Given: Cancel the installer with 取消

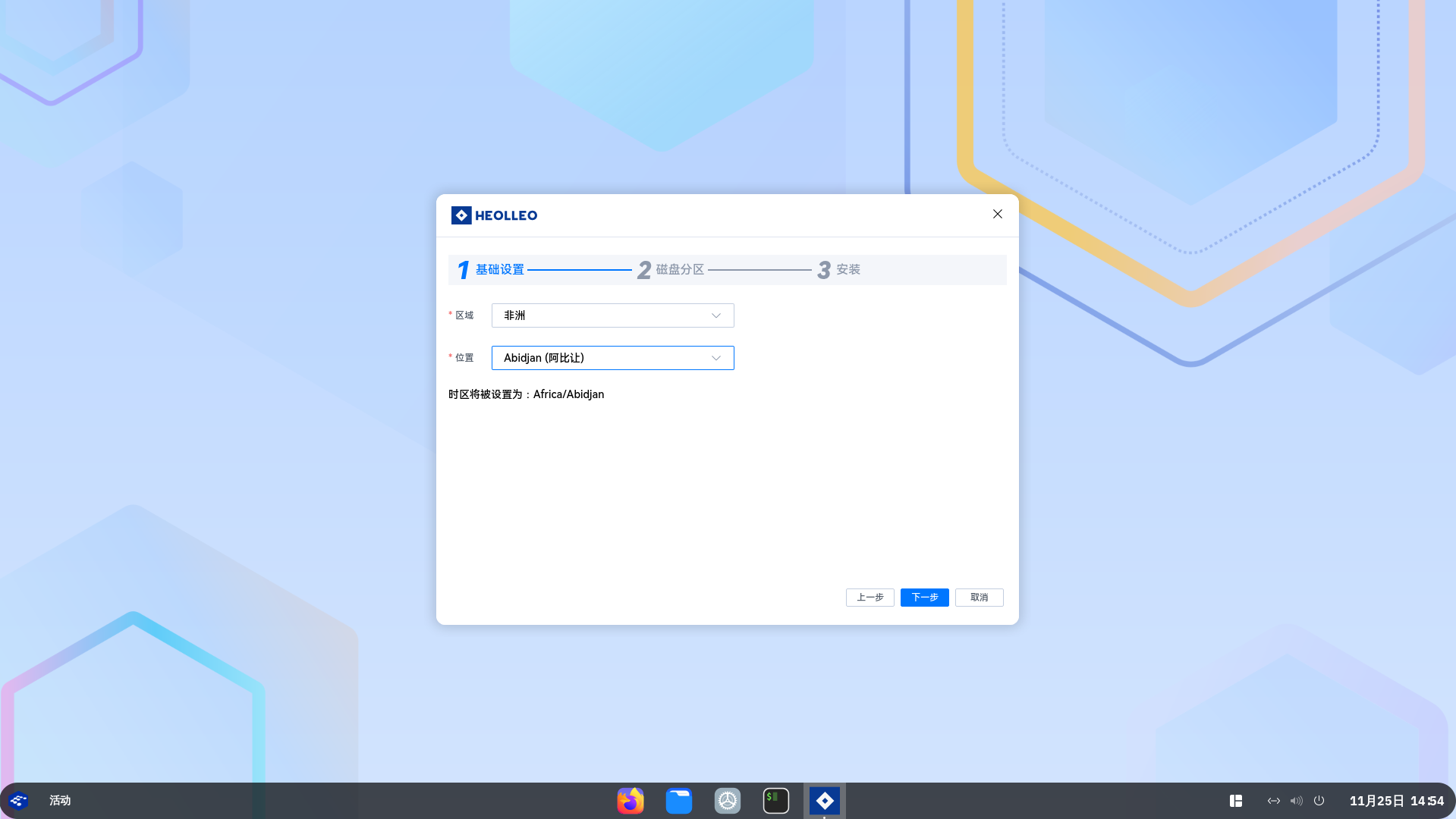Looking at the screenshot, I should [979, 598].
